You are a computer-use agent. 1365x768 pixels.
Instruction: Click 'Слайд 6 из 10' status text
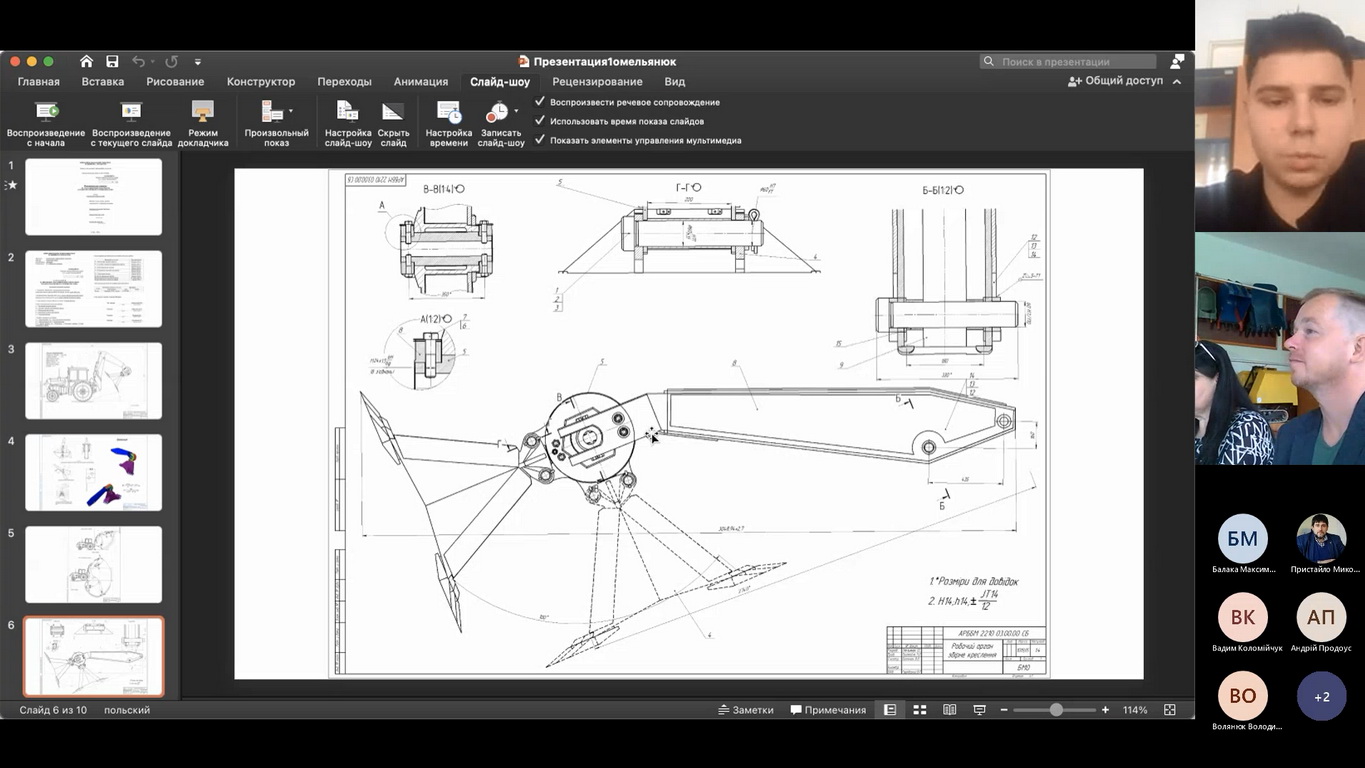53,710
